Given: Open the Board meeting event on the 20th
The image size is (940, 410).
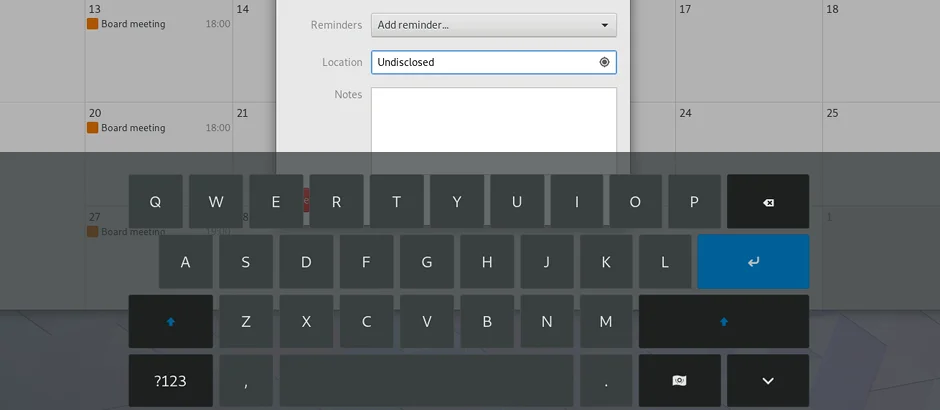Looking at the screenshot, I should [133, 128].
